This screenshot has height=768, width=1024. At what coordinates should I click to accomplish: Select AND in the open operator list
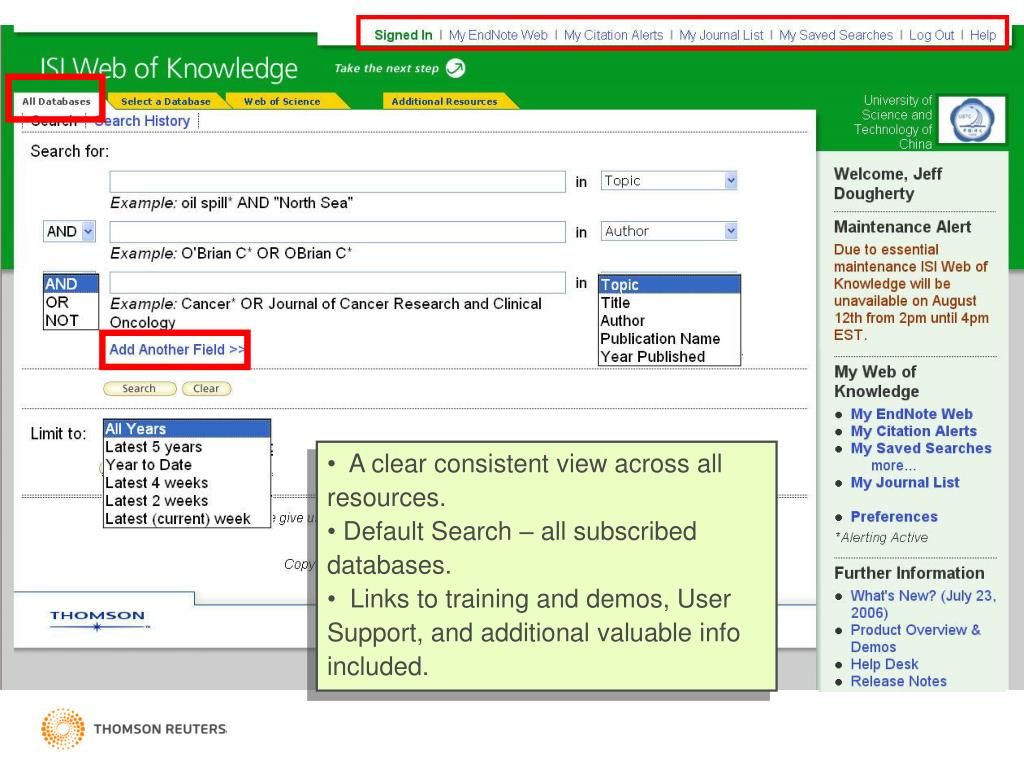click(x=71, y=284)
